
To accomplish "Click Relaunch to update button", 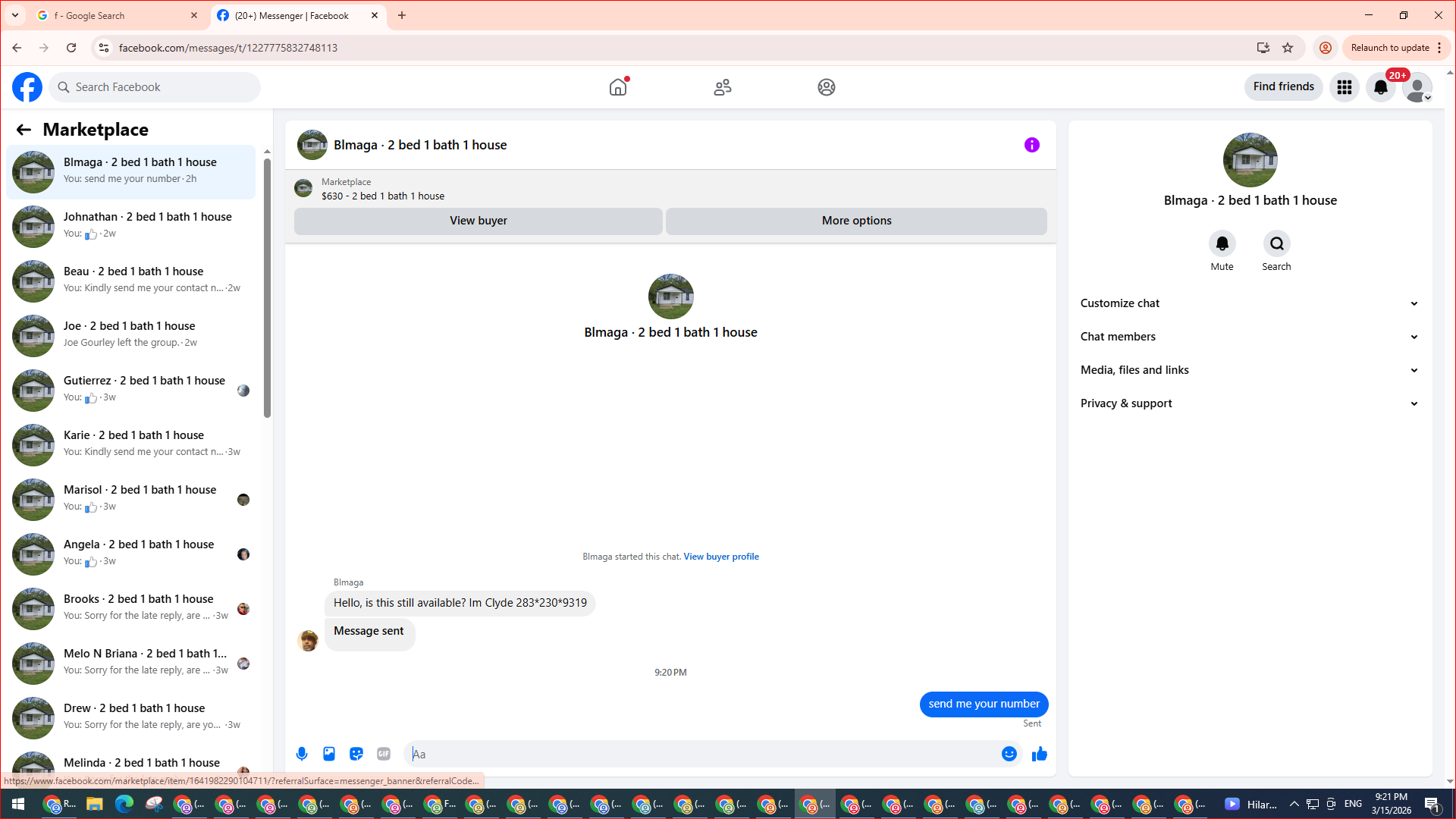I will point(1389,48).
